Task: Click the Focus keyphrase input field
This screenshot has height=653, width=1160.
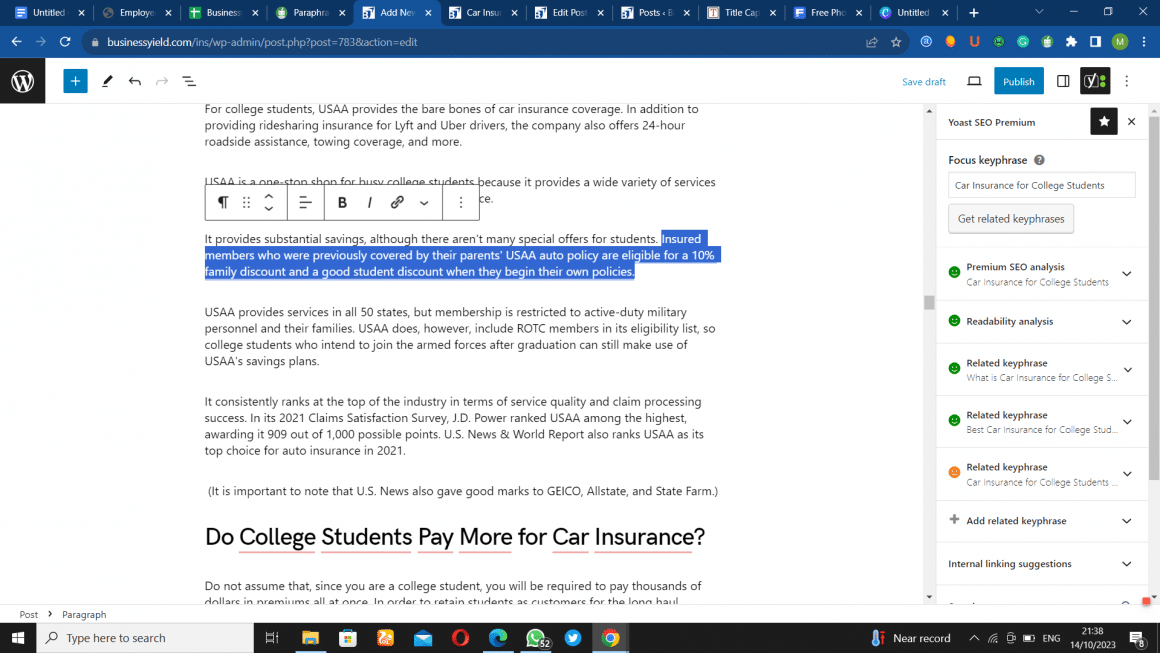Action: click(1041, 185)
